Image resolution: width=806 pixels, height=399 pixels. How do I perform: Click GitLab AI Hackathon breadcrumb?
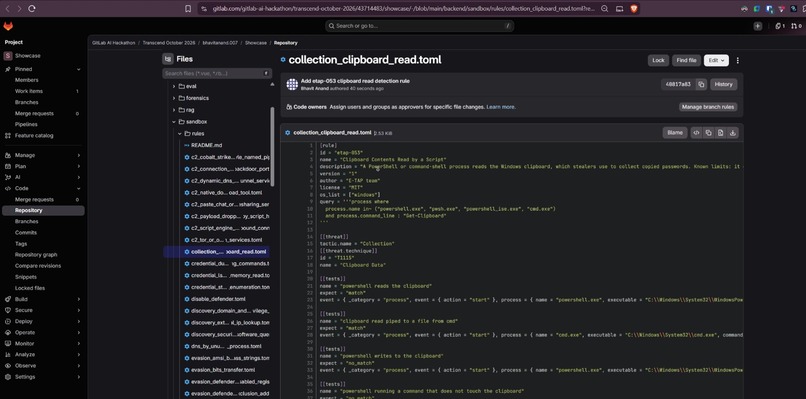click(114, 43)
